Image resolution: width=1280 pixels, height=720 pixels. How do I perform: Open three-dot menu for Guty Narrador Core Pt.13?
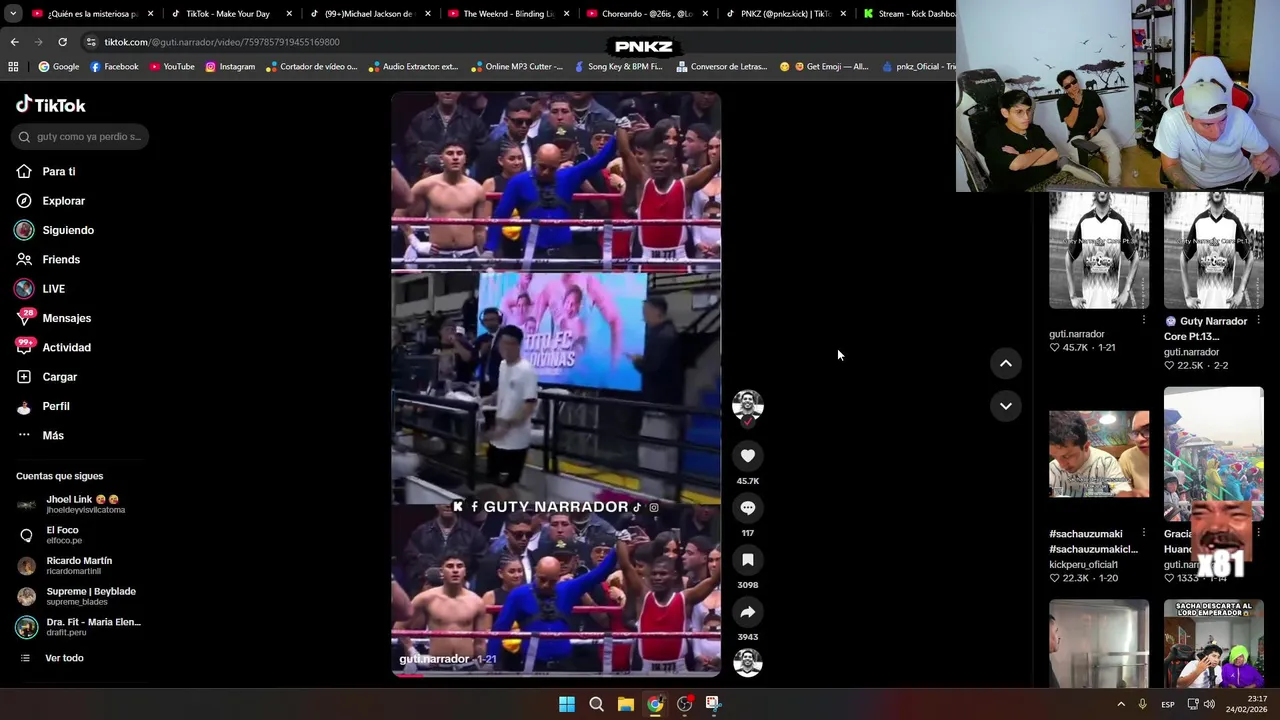click(1258, 320)
